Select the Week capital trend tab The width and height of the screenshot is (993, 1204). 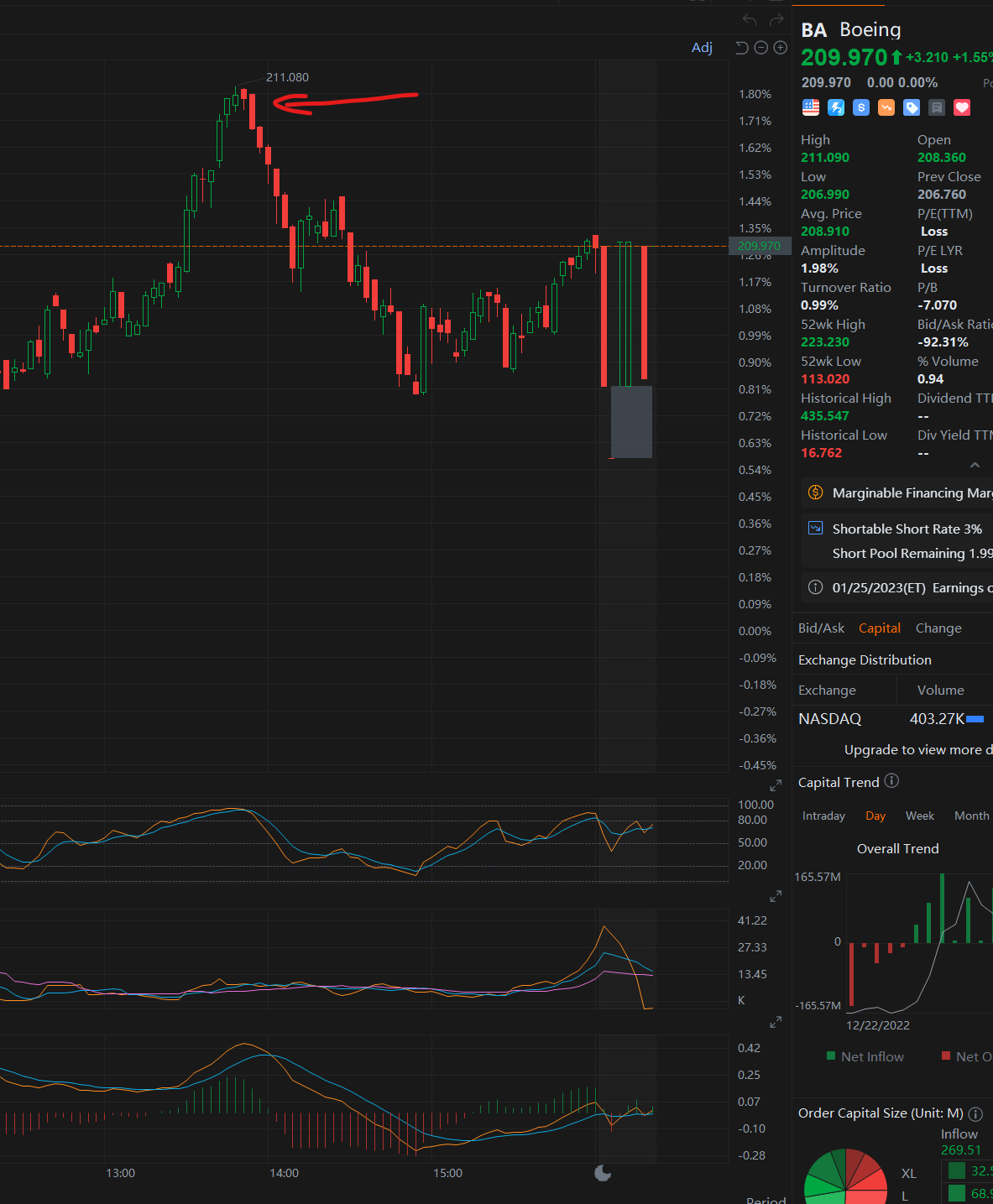tap(920, 816)
